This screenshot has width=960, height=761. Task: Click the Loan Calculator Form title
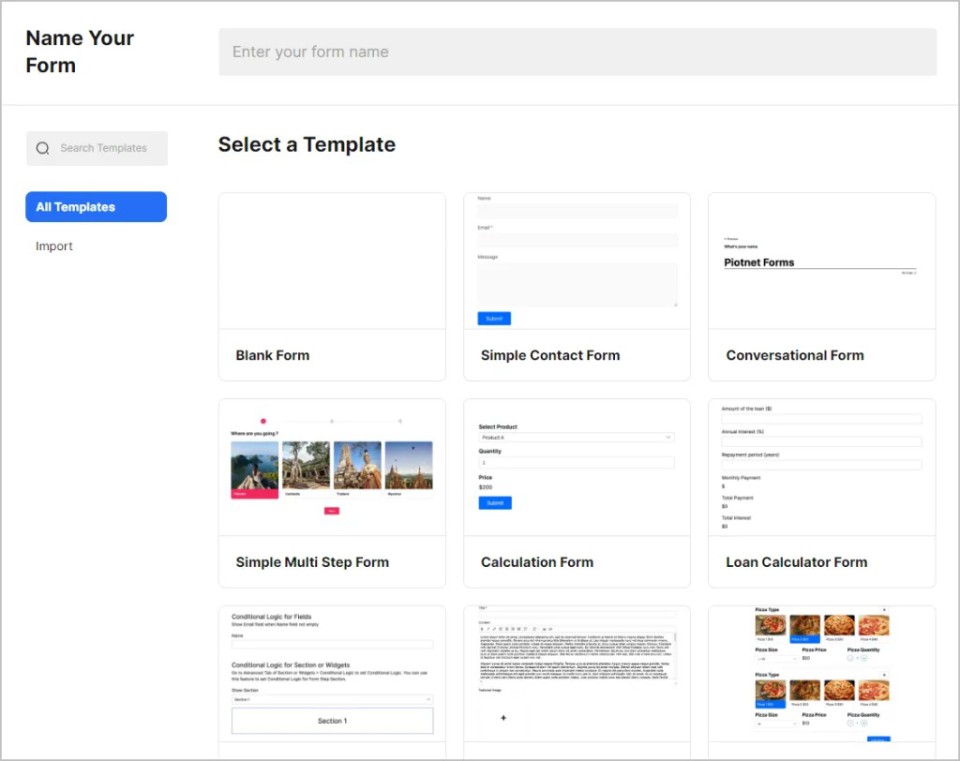tap(796, 562)
